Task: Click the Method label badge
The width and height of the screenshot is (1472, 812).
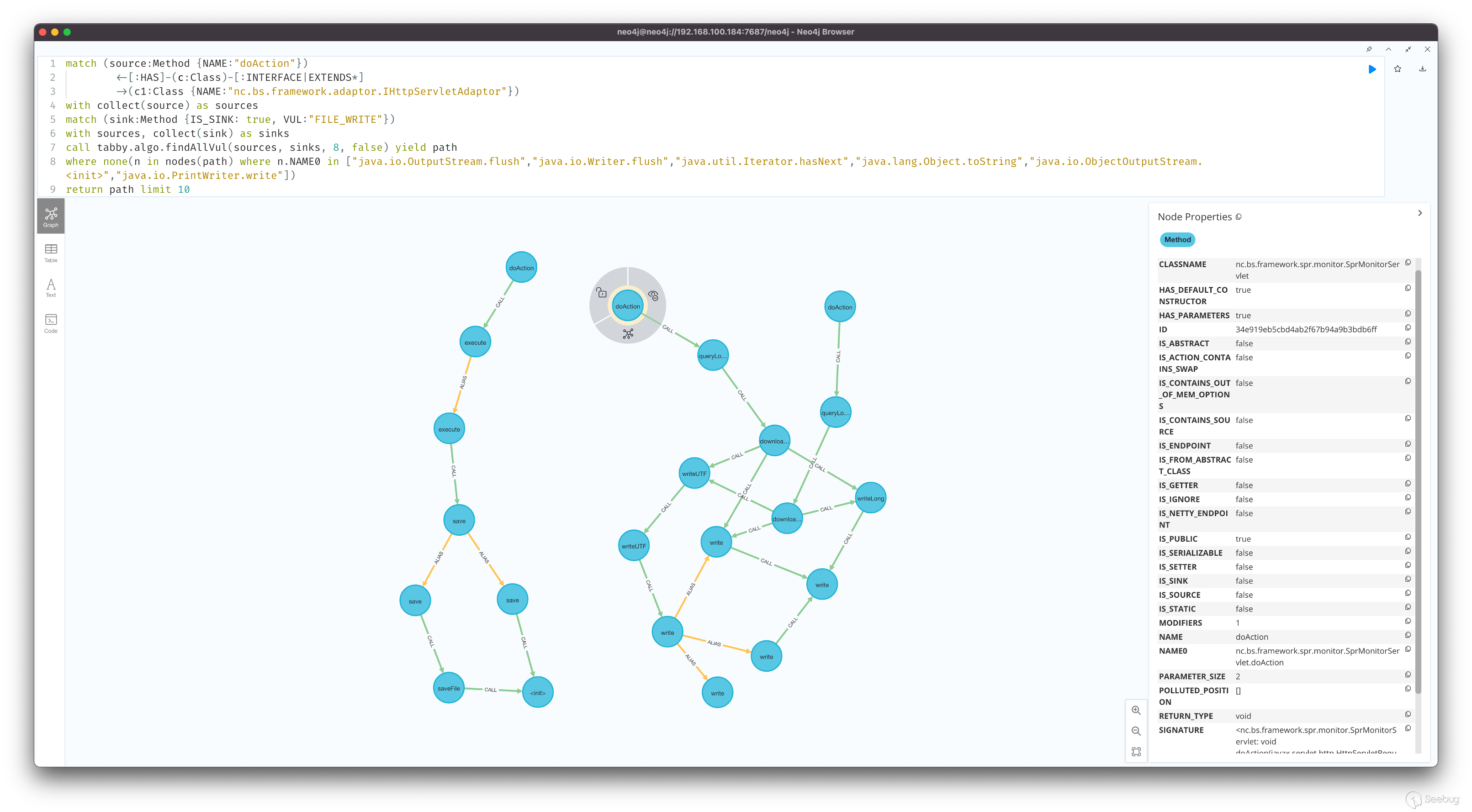Action: coord(1177,240)
